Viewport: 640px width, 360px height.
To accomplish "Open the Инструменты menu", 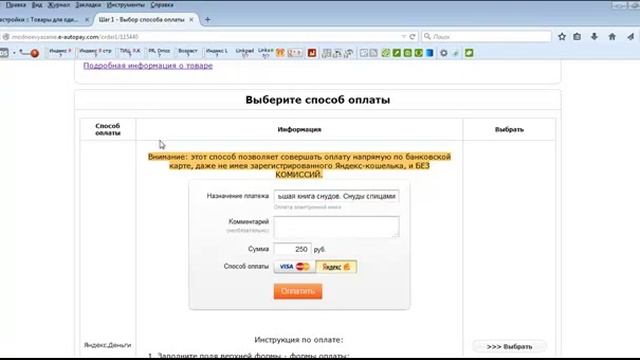I will click(x=126, y=5).
